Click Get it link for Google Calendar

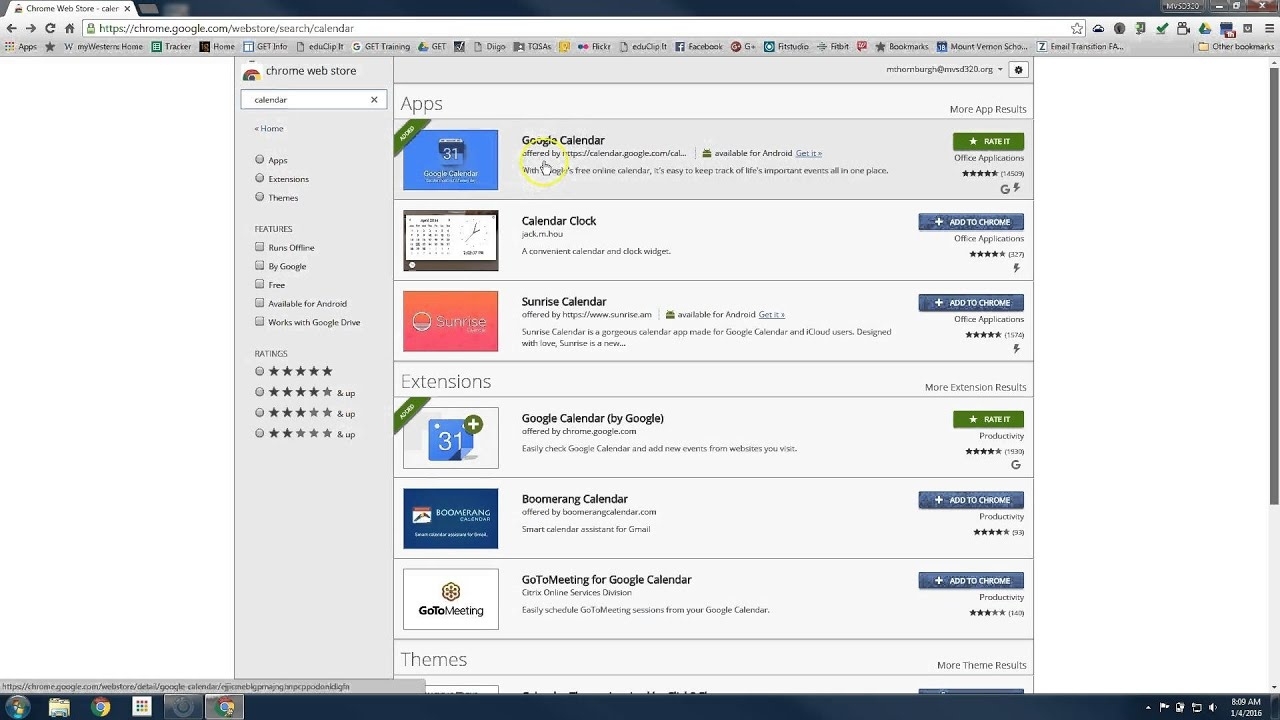[809, 153]
